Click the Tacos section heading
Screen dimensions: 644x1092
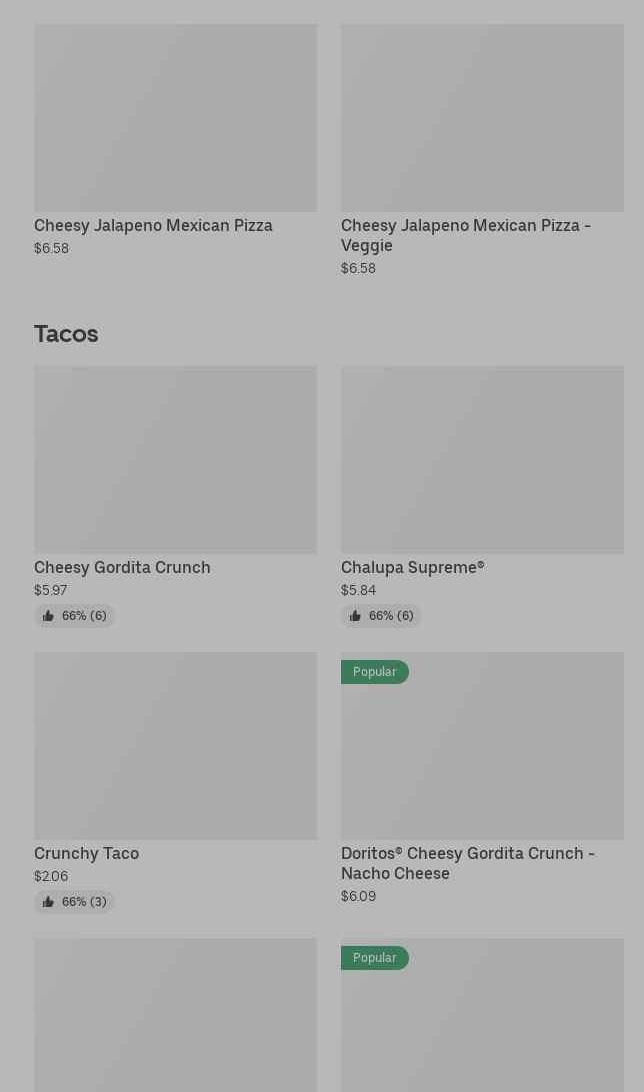click(66, 334)
